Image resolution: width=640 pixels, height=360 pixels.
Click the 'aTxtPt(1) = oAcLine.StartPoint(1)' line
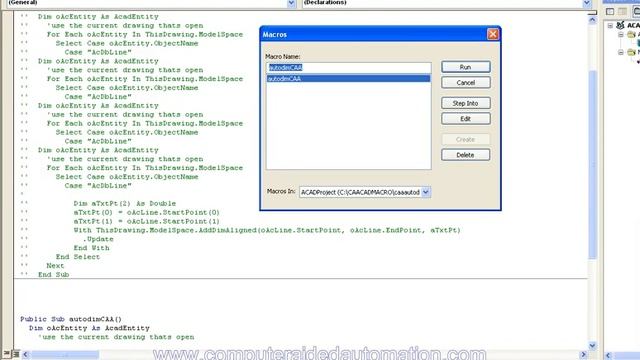(x=147, y=222)
